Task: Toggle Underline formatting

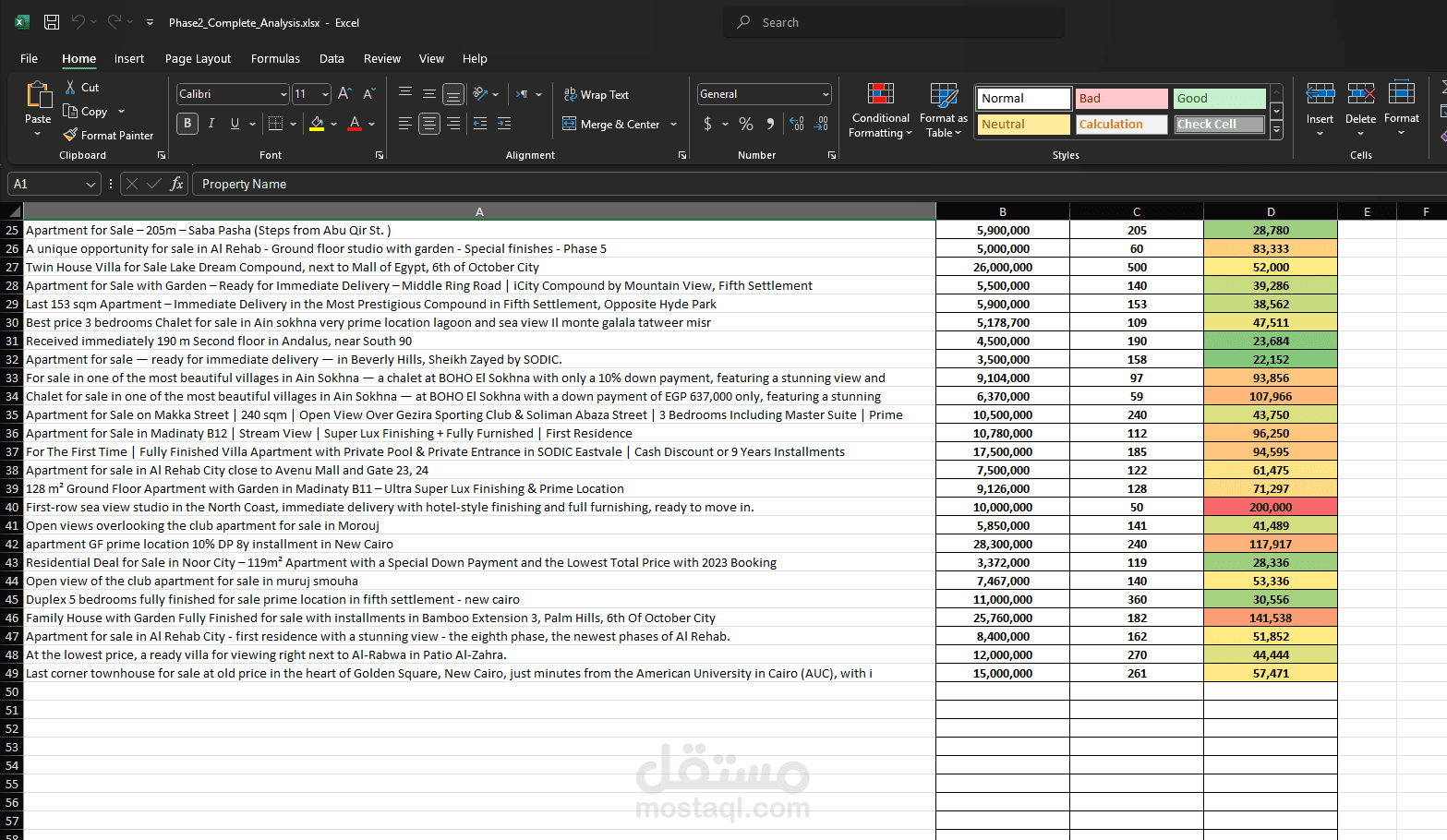Action: point(235,124)
